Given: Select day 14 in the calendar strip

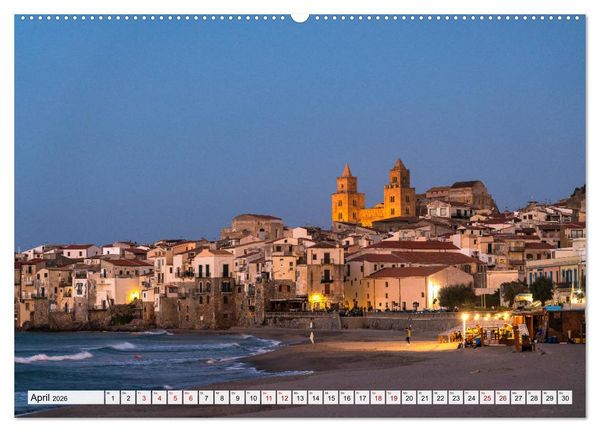Looking at the screenshot, I should [316, 398].
